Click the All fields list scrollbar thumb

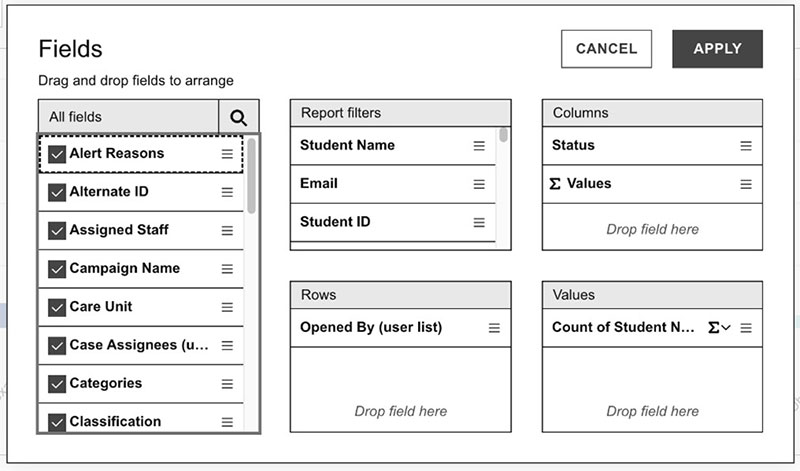[x=251, y=176]
